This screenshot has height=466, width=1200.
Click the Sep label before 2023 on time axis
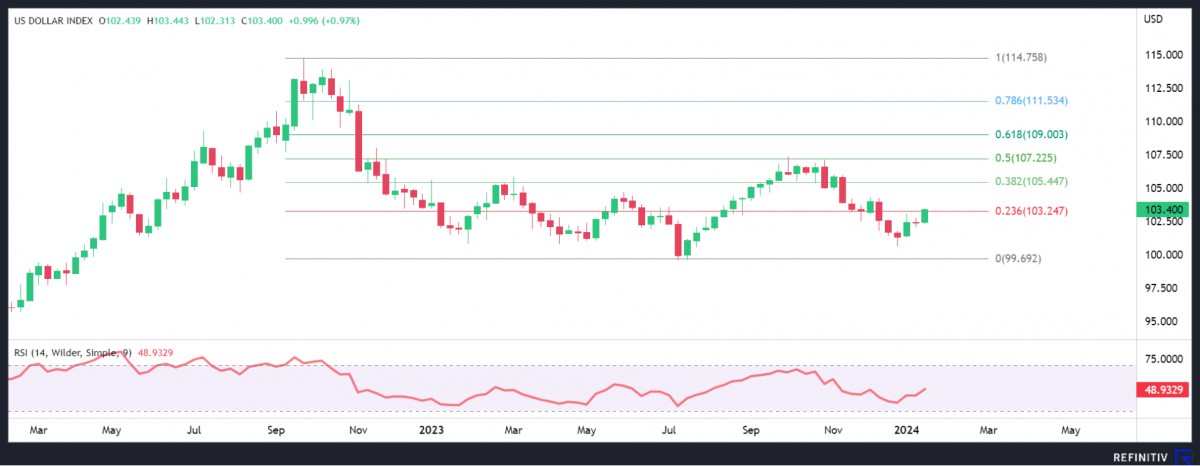pyautogui.click(x=277, y=429)
